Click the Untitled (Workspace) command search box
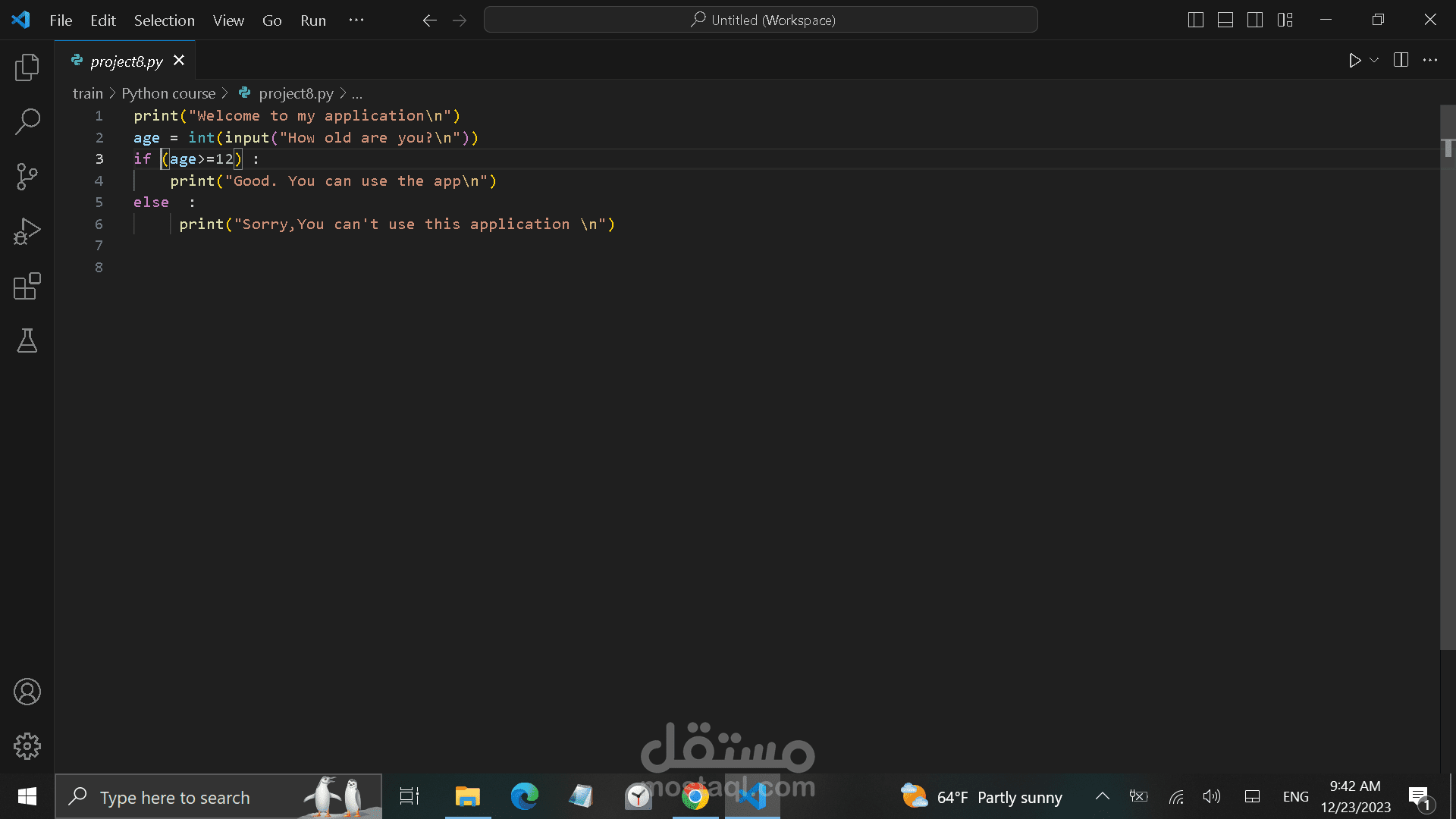Image resolution: width=1456 pixels, height=819 pixels. [x=761, y=20]
